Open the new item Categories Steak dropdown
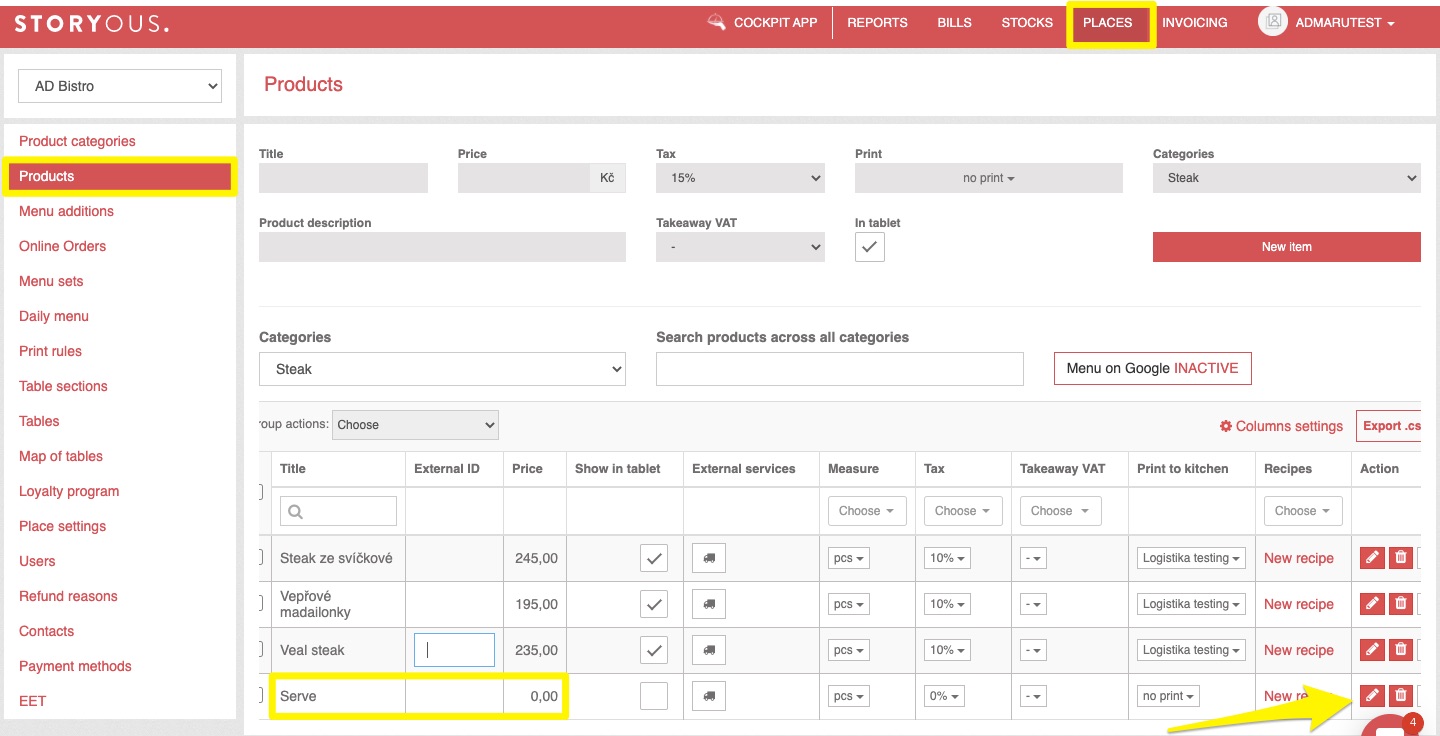This screenshot has width=1440, height=736. (x=1287, y=178)
